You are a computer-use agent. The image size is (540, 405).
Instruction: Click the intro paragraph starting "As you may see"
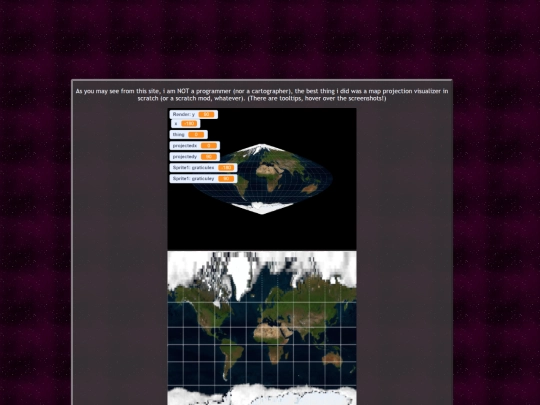pyautogui.click(x=262, y=95)
